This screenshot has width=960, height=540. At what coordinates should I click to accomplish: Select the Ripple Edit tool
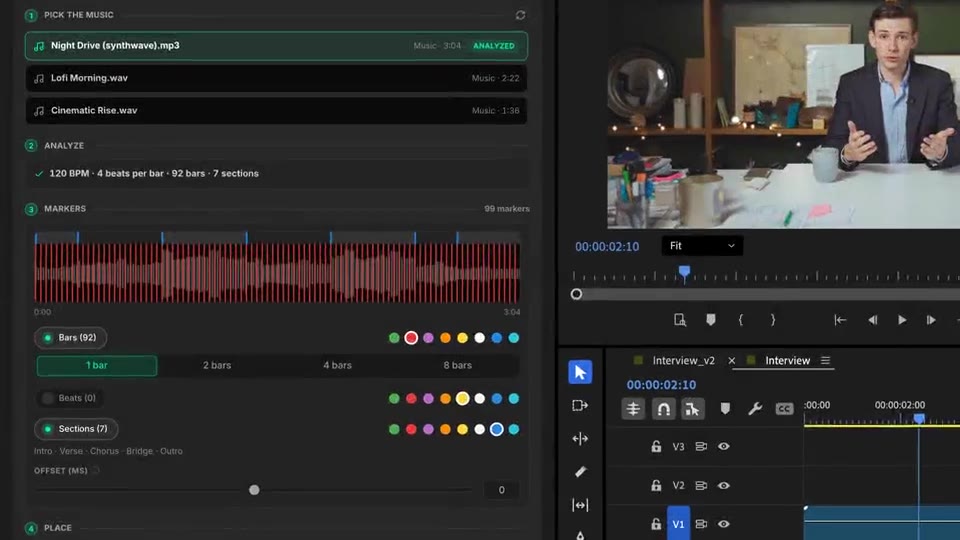click(x=580, y=438)
